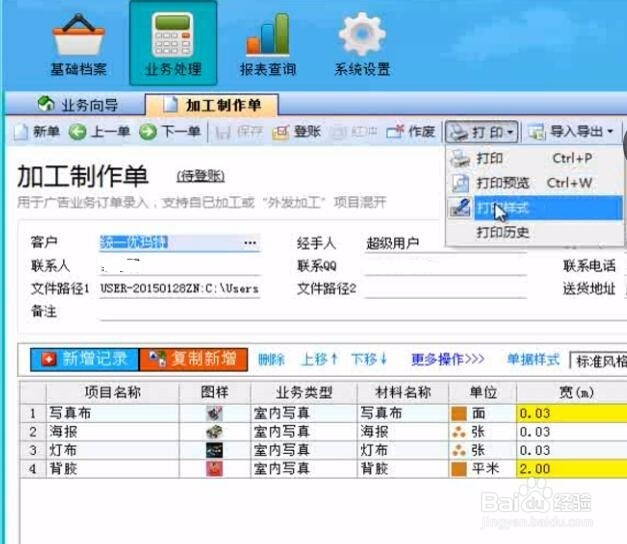
Task: Open 报表查询 bar chart module
Action: [x=268, y=44]
